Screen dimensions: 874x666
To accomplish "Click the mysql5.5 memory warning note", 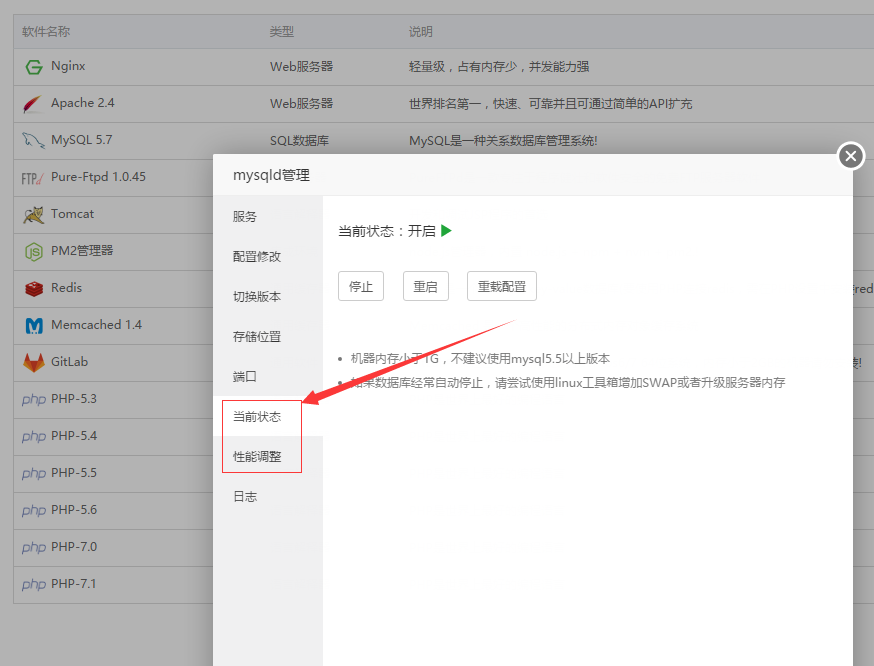I will [480, 358].
